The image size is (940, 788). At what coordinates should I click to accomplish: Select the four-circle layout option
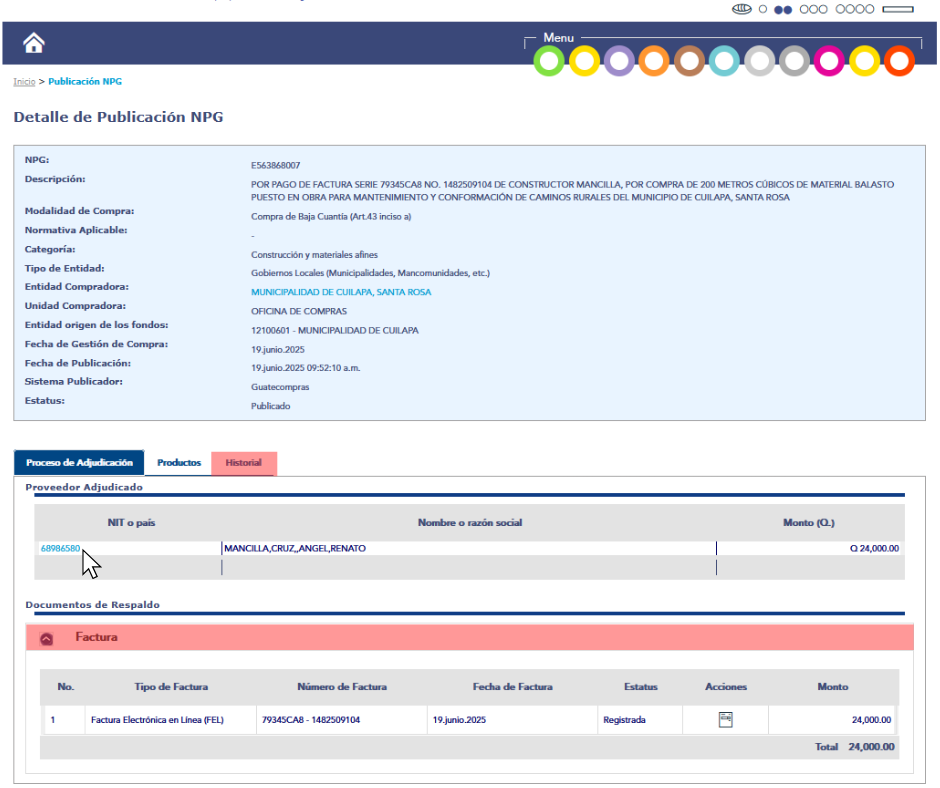[855, 9]
